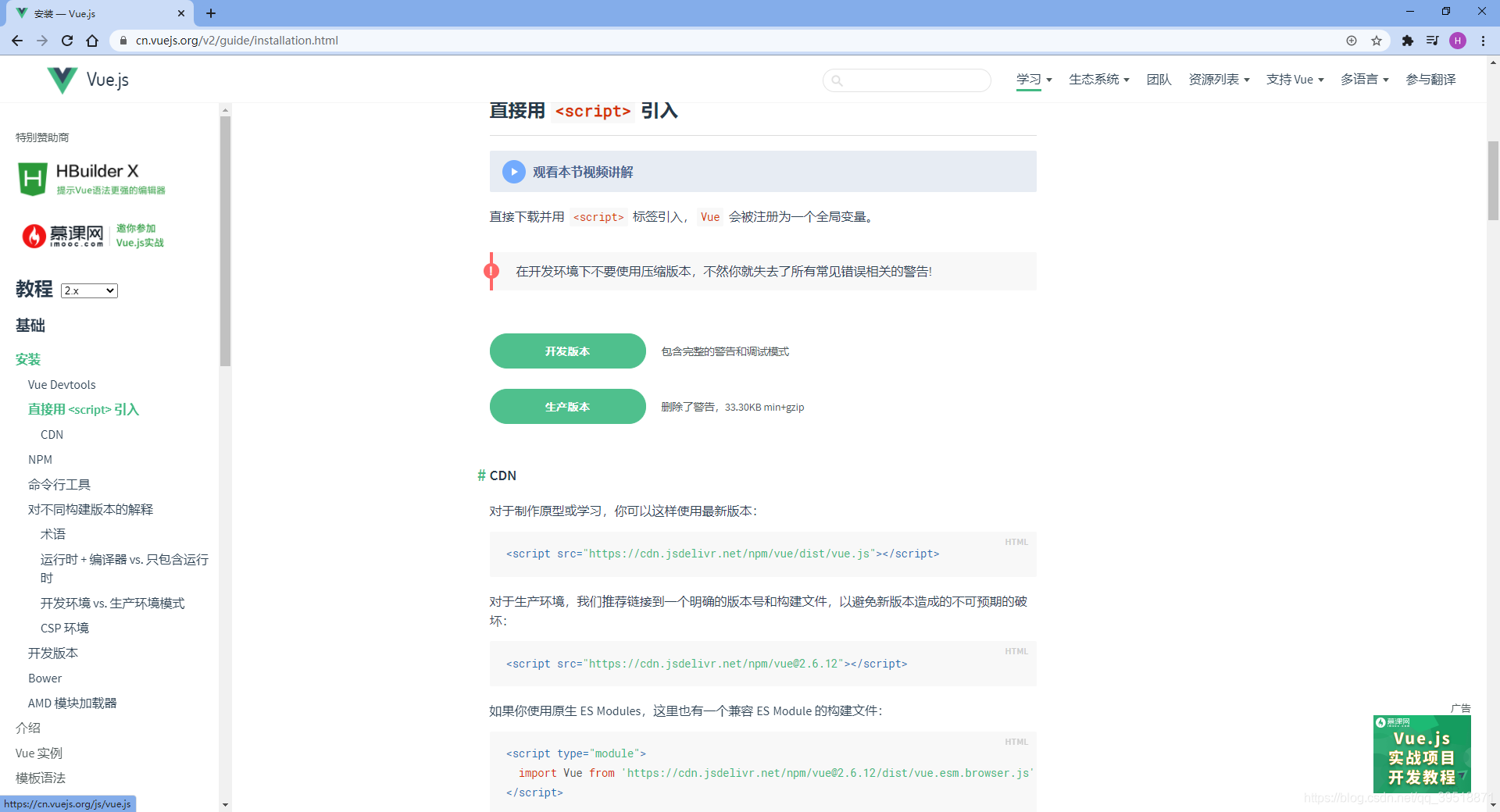Click the site search input field
1500x812 pixels.
(x=907, y=80)
